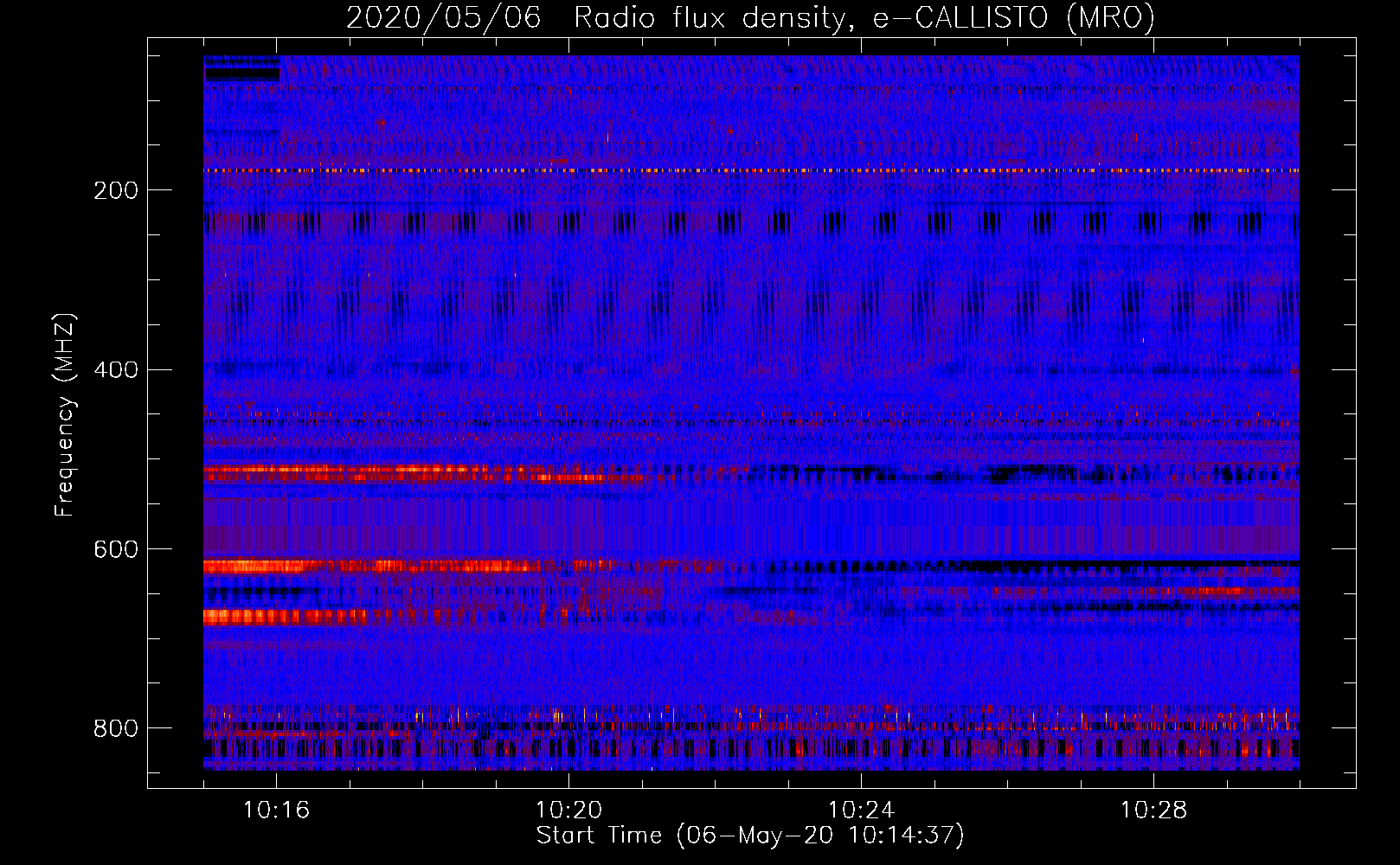1400x865 pixels.
Task: Click the 10:16 time tick label
Action: (276, 811)
